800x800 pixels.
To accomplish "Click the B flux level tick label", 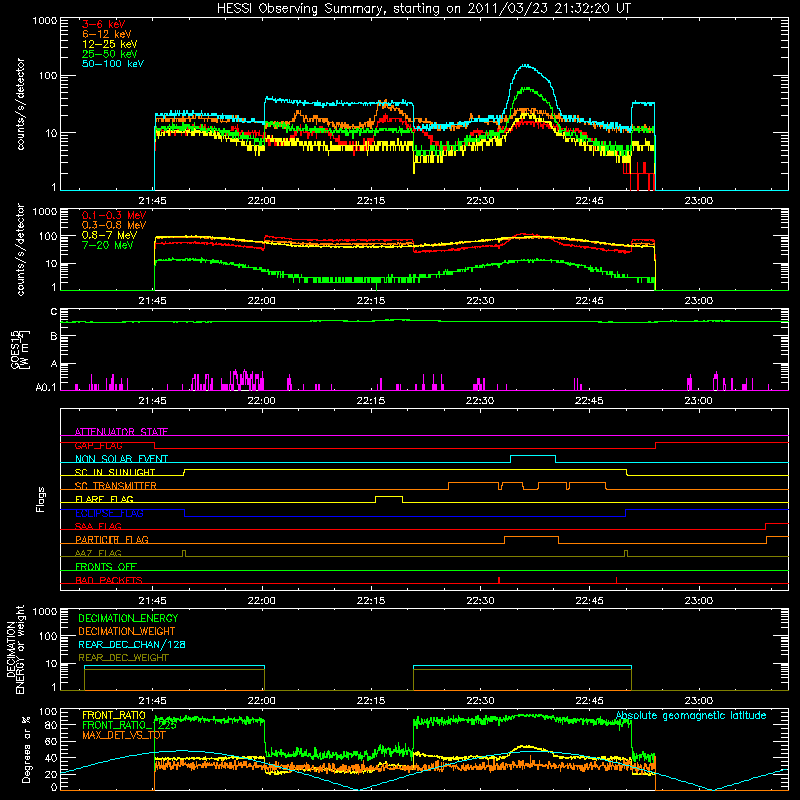I will click(x=54, y=336).
